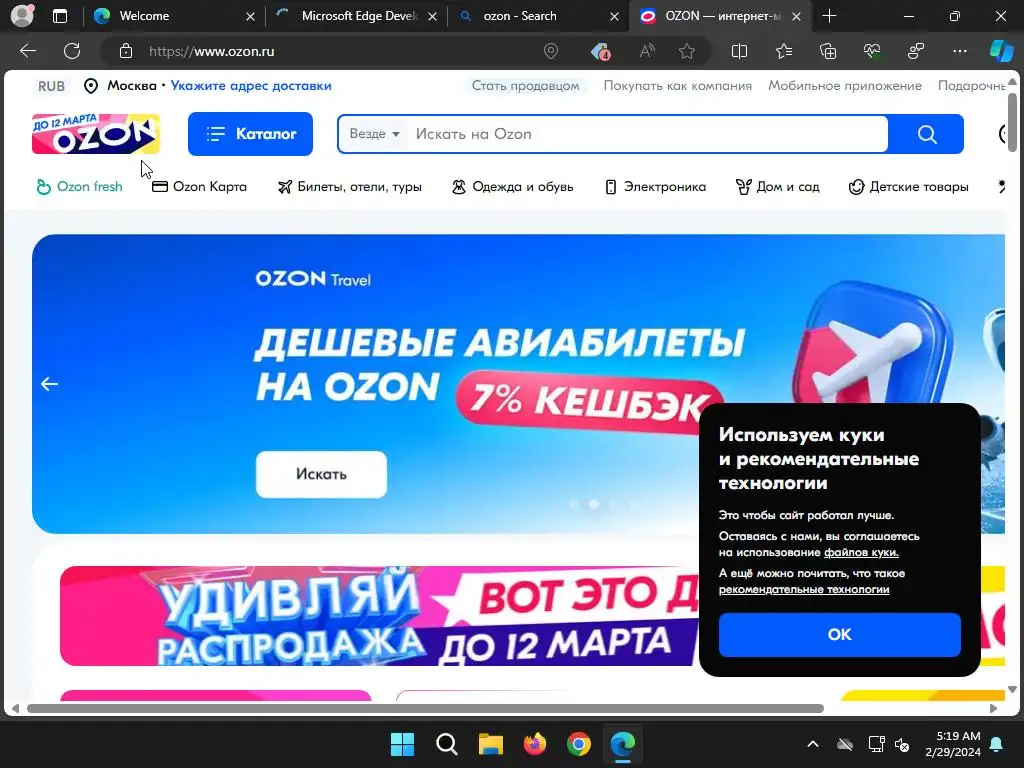Click the Ozon logo

96,133
